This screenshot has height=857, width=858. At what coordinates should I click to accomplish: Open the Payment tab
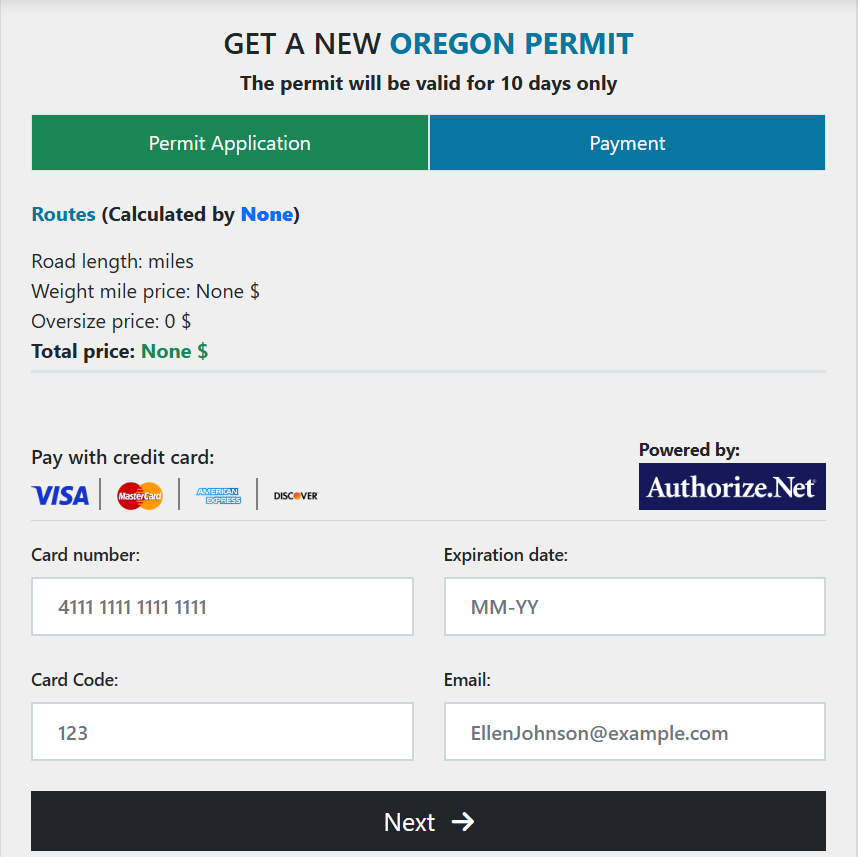(x=627, y=143)
